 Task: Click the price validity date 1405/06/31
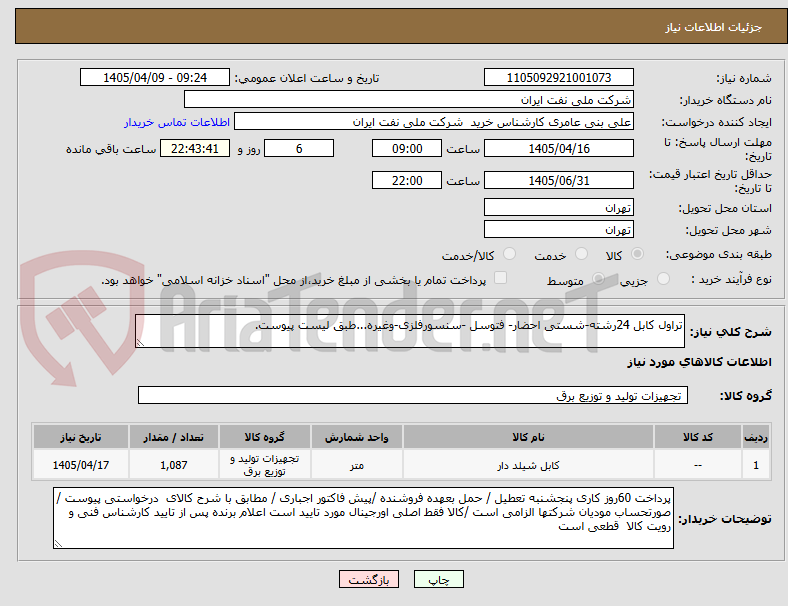[x=558, y=180]
